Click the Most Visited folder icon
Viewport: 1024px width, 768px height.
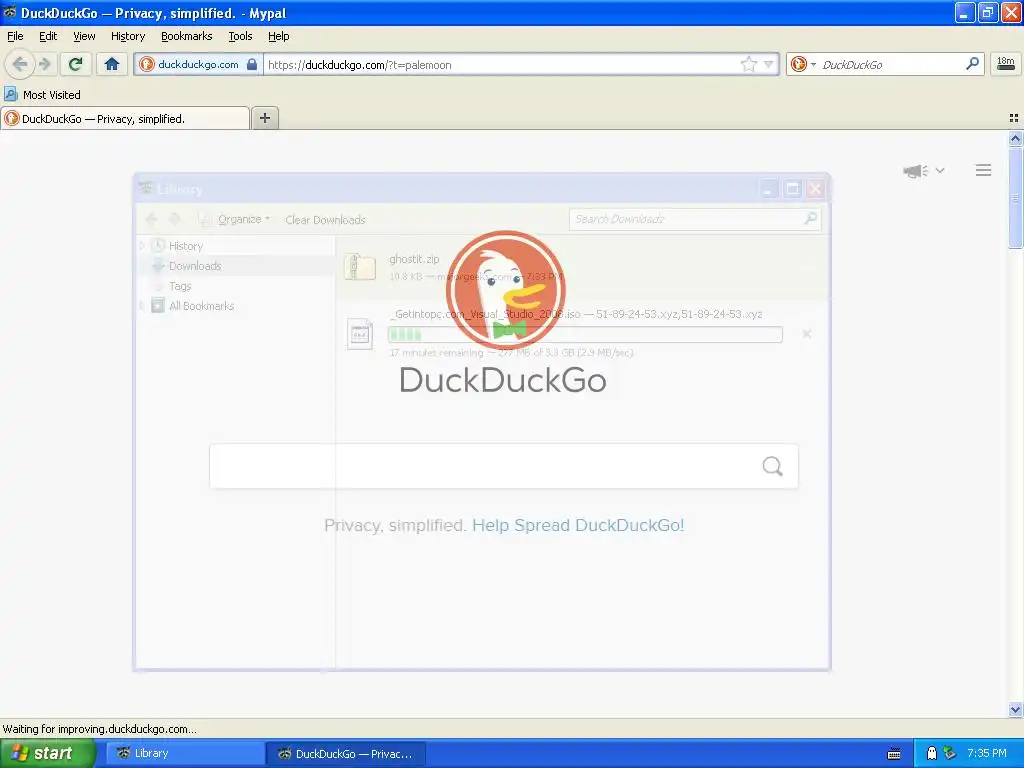pyautogui.click(x=10, y=94)
